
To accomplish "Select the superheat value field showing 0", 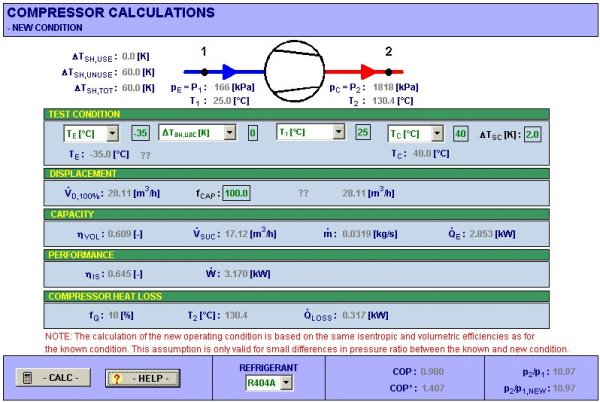I will coord(253,133).
